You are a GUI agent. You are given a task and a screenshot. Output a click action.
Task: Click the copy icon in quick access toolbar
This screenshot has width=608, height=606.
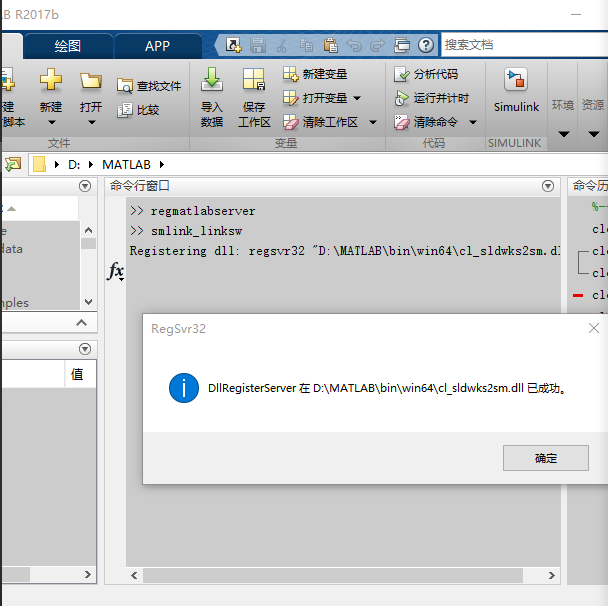tap(306, 45)
